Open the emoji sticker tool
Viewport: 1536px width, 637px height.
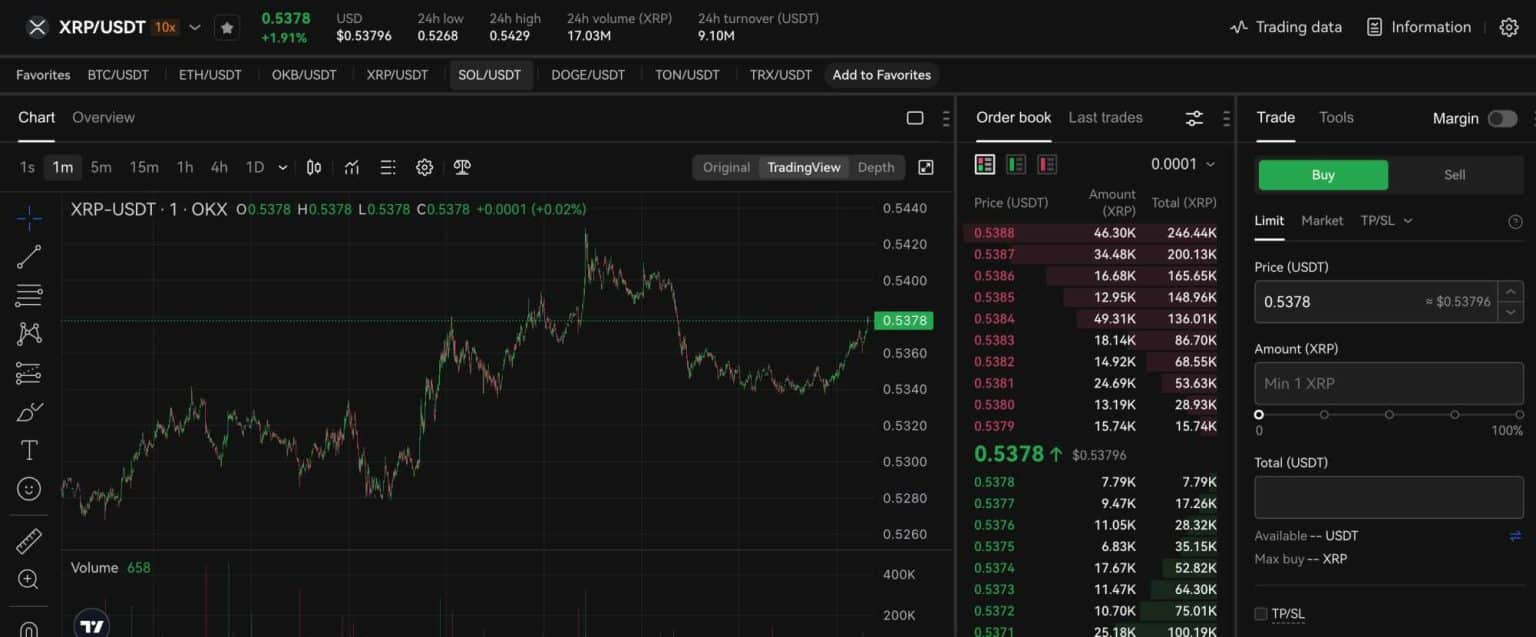click(x=29, y=488)
